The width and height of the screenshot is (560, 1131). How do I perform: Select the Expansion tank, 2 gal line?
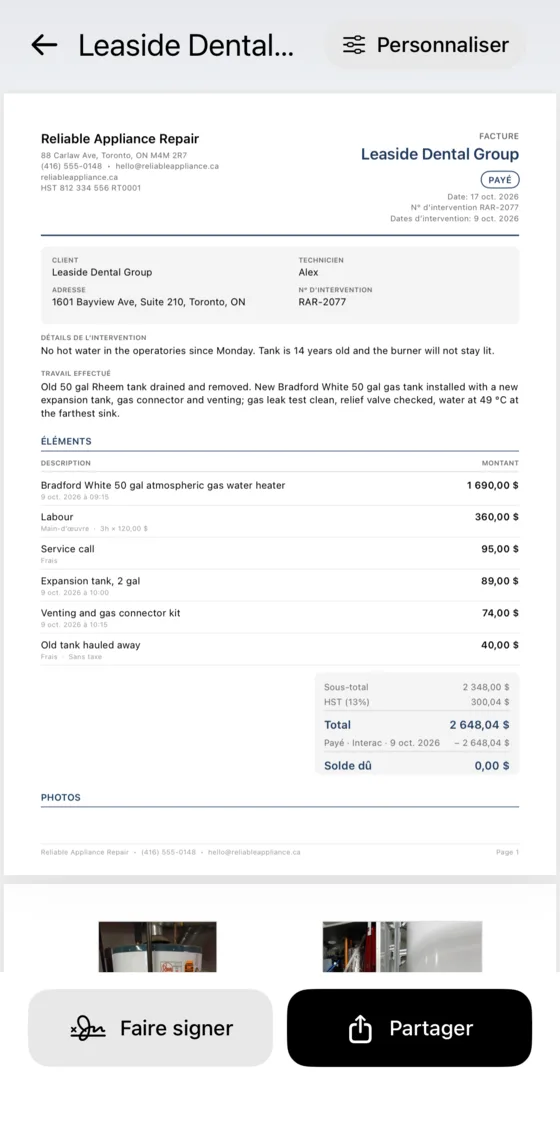tap(279, 585)
